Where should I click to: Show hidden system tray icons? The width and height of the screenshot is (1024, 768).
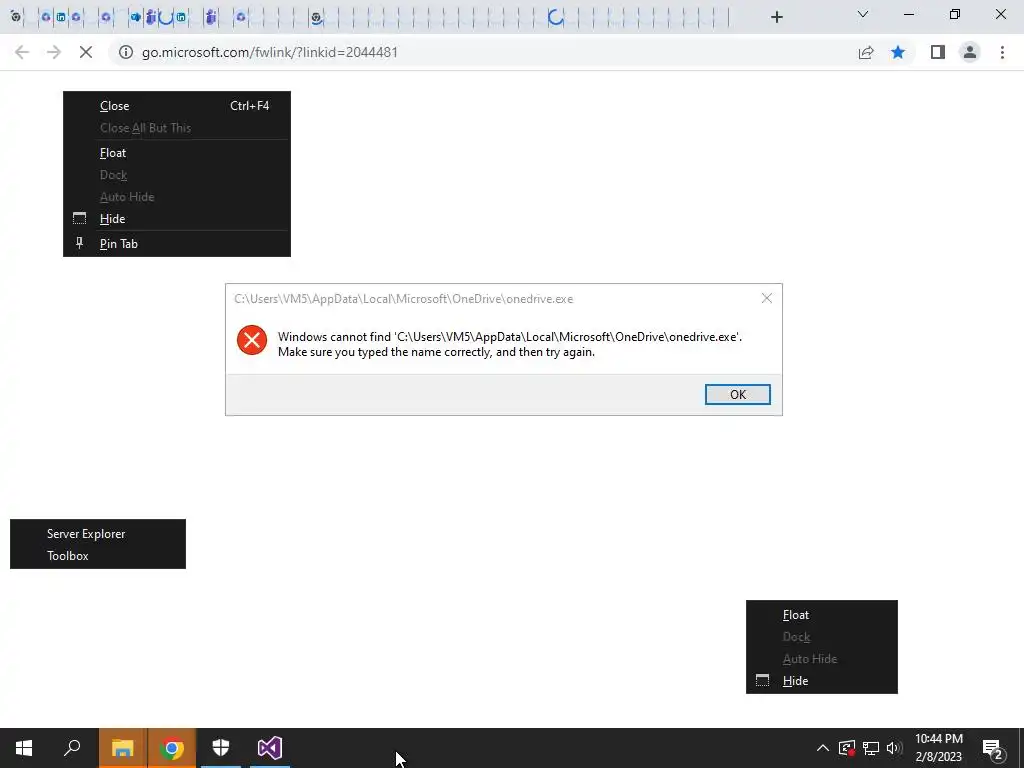click(823, 748)
